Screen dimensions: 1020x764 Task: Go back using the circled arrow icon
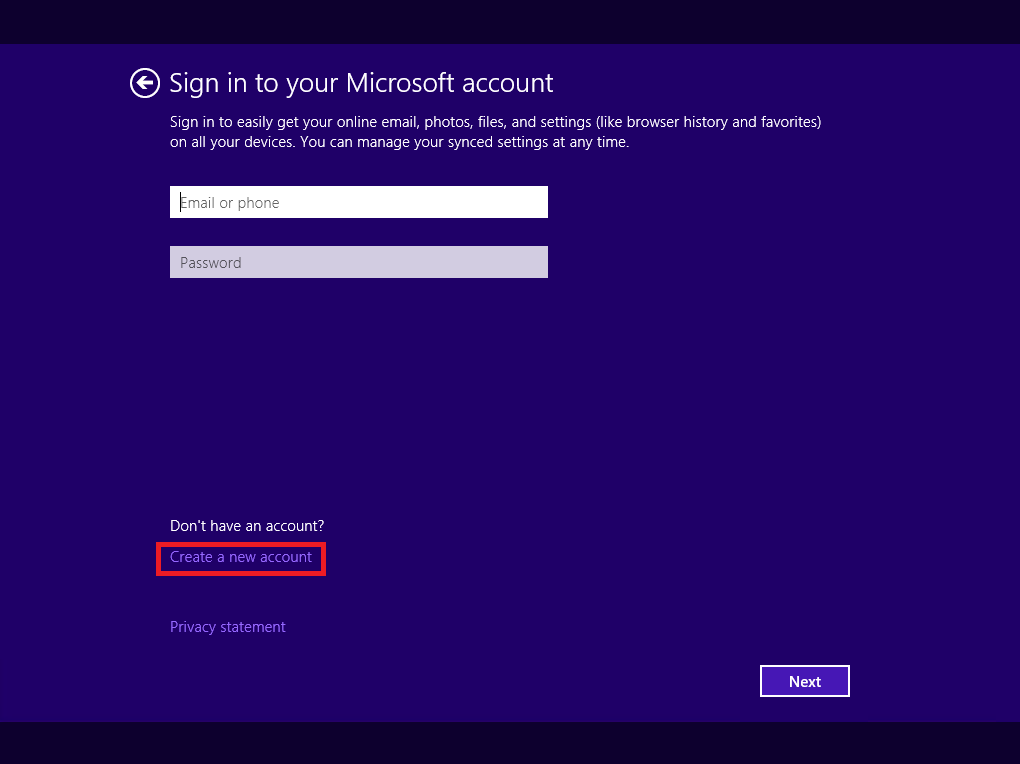(144, 83)
